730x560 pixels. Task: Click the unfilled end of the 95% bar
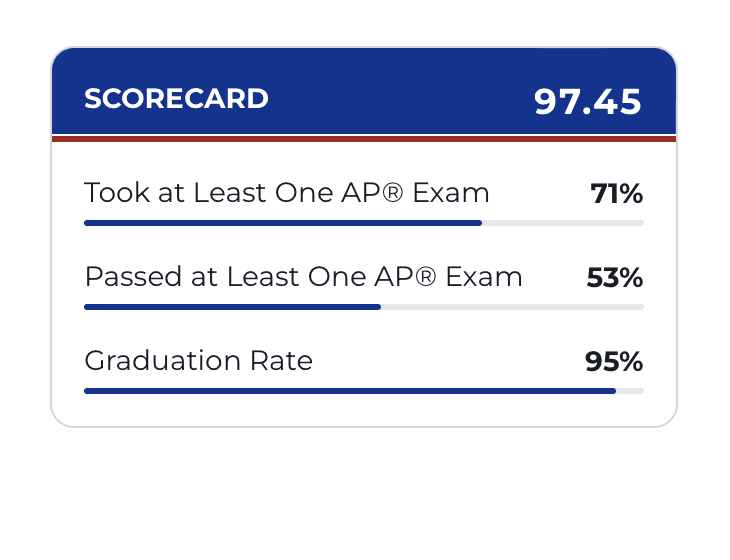click(629, 391)
